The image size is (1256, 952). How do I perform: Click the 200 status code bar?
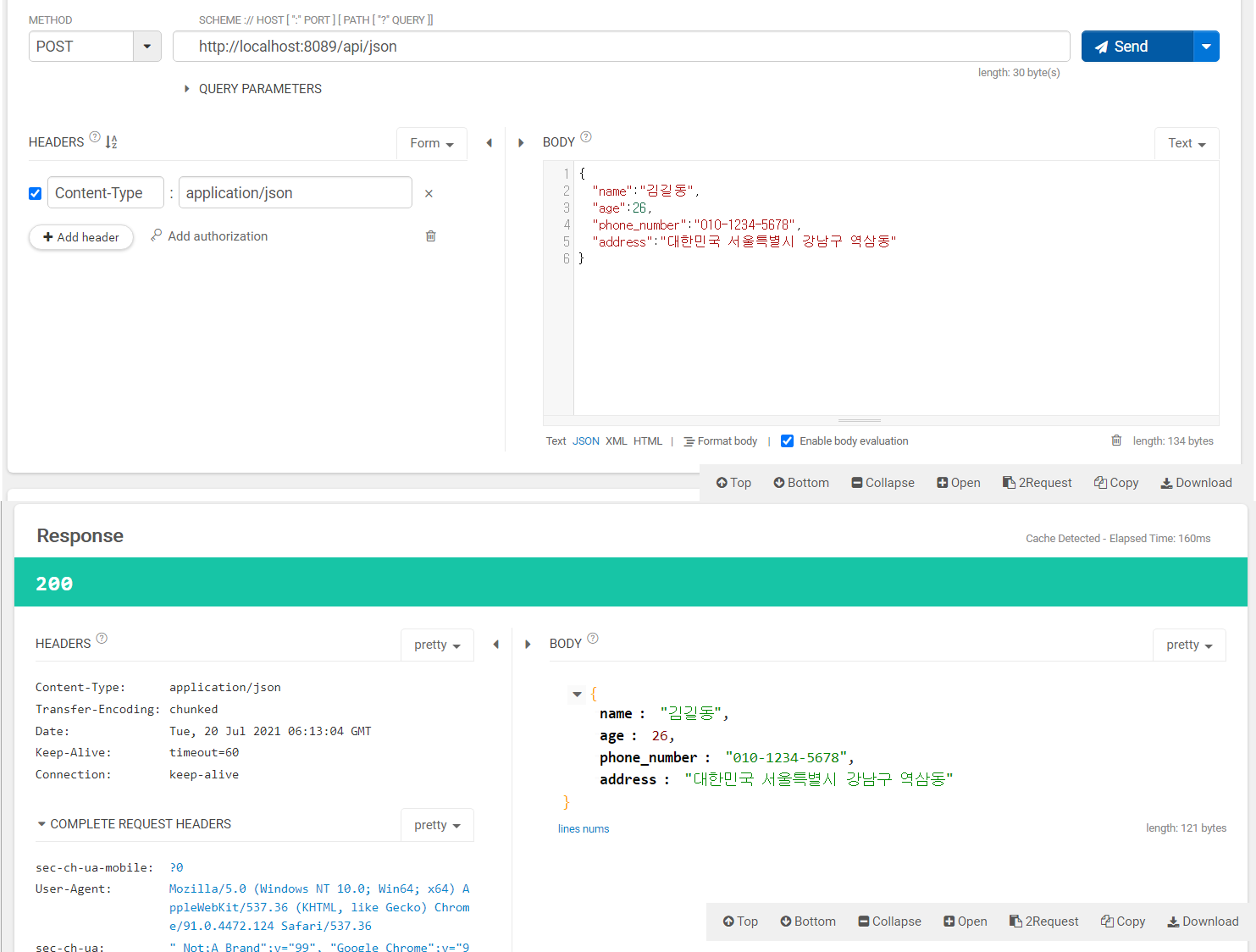click(x=630, y=582)
